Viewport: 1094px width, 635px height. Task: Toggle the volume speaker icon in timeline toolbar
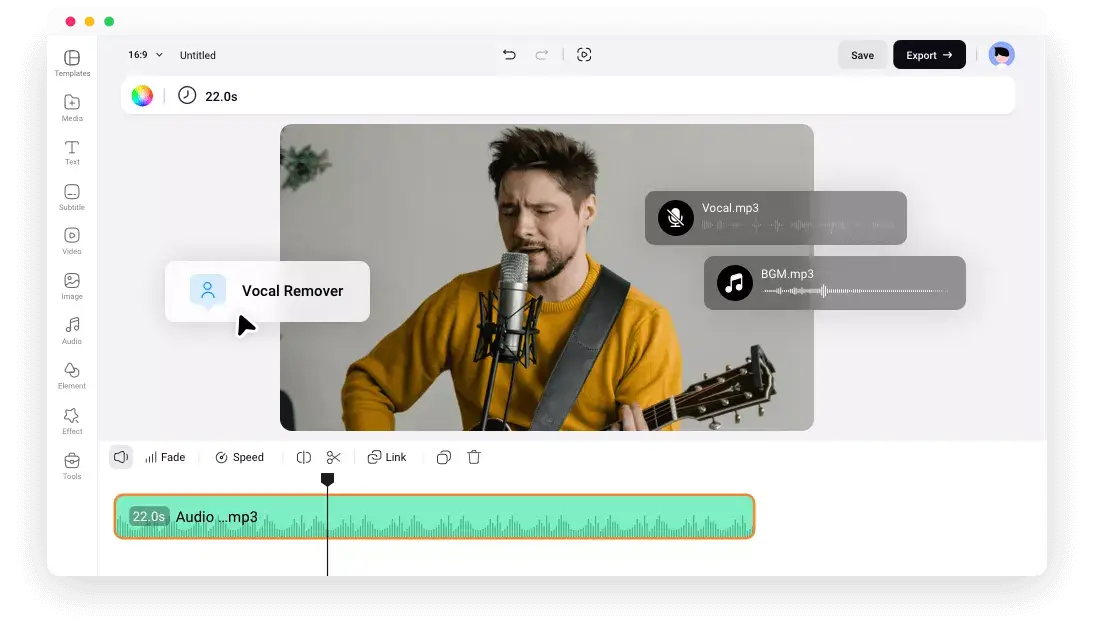(121, 457)
